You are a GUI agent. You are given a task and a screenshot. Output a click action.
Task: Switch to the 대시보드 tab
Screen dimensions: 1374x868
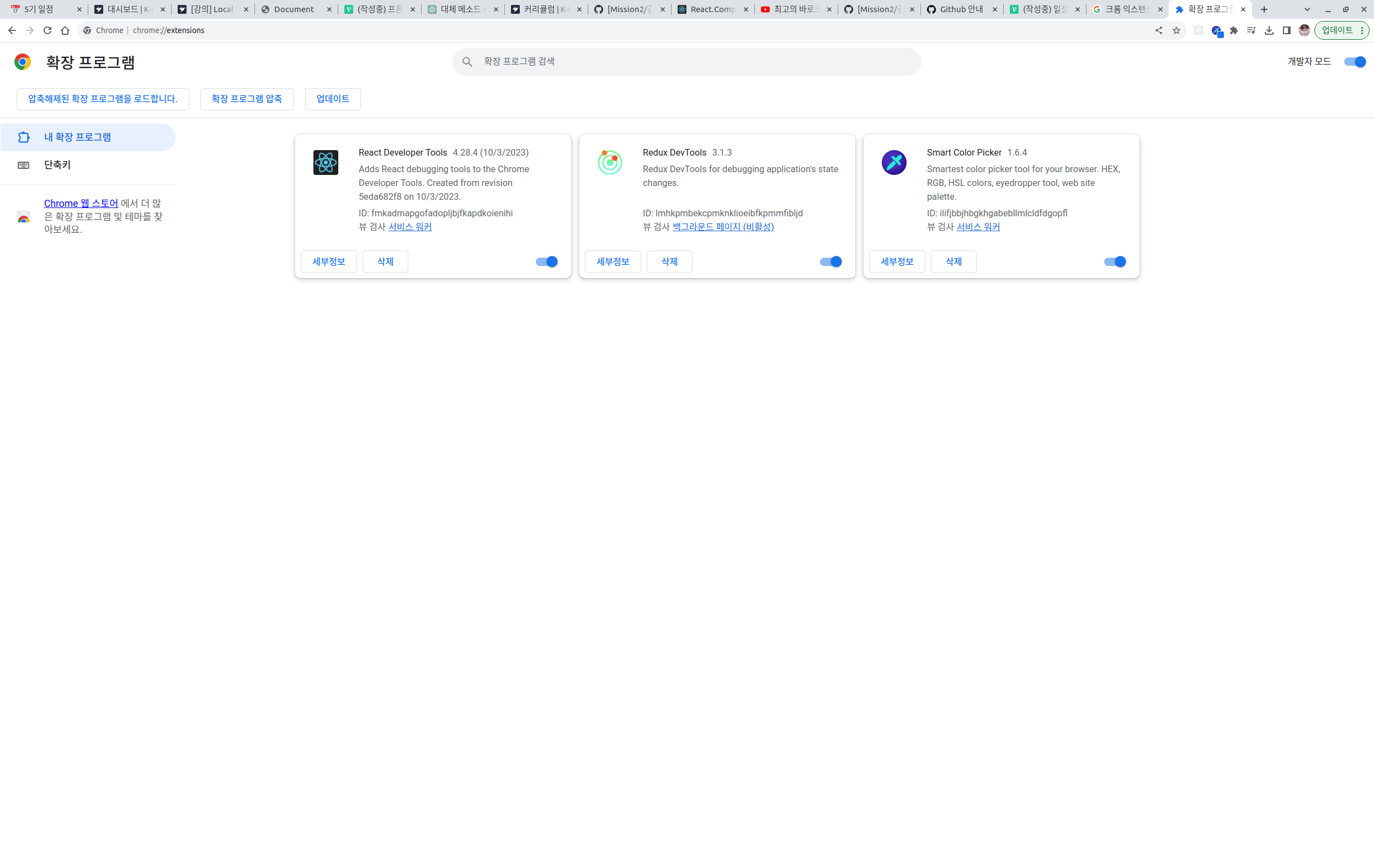point(129,9)
